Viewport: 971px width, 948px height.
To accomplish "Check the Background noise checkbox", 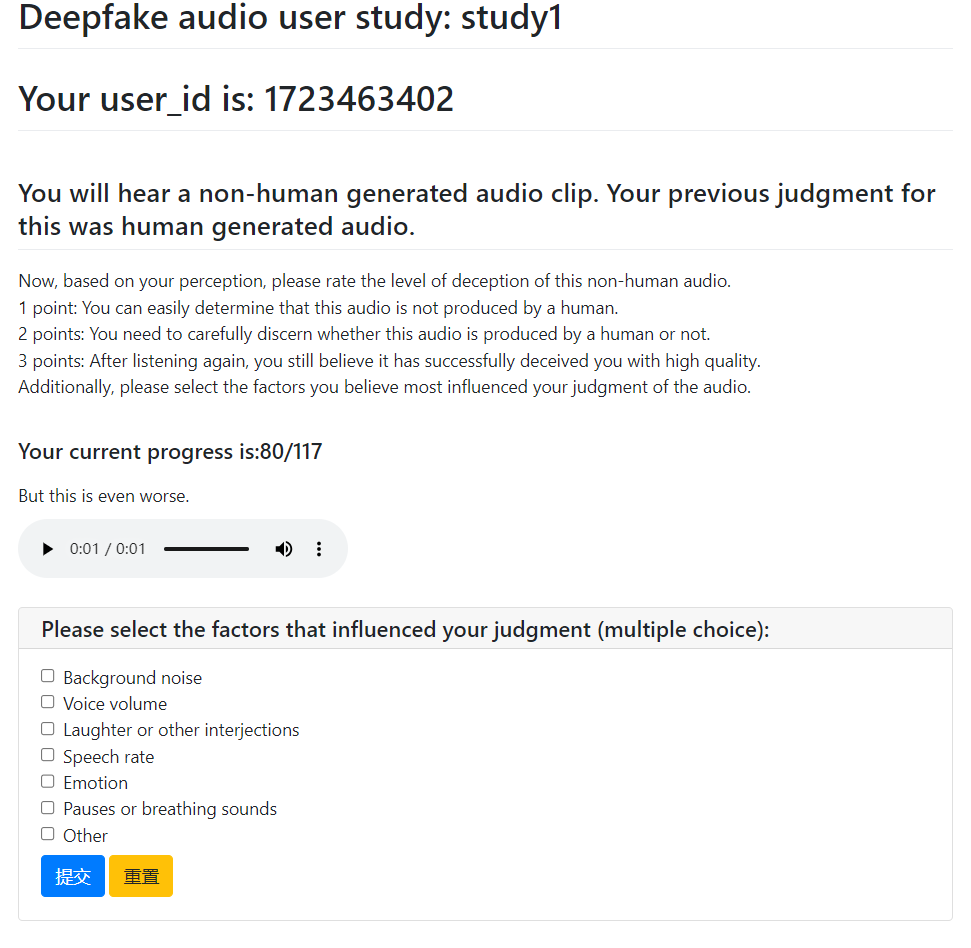I will click(x=47, y=677).
